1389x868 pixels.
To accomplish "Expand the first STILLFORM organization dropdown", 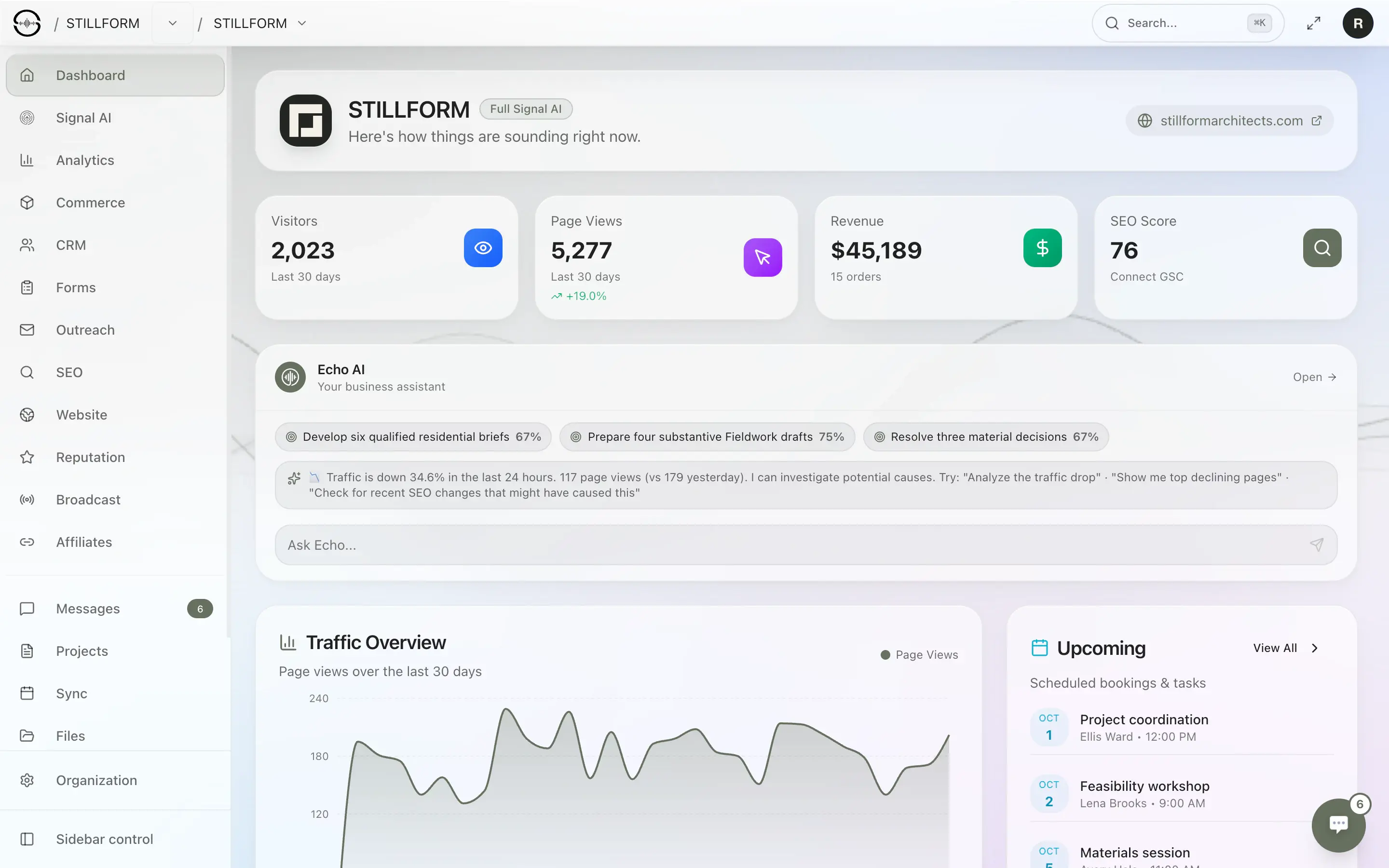I will pos(173,24).
